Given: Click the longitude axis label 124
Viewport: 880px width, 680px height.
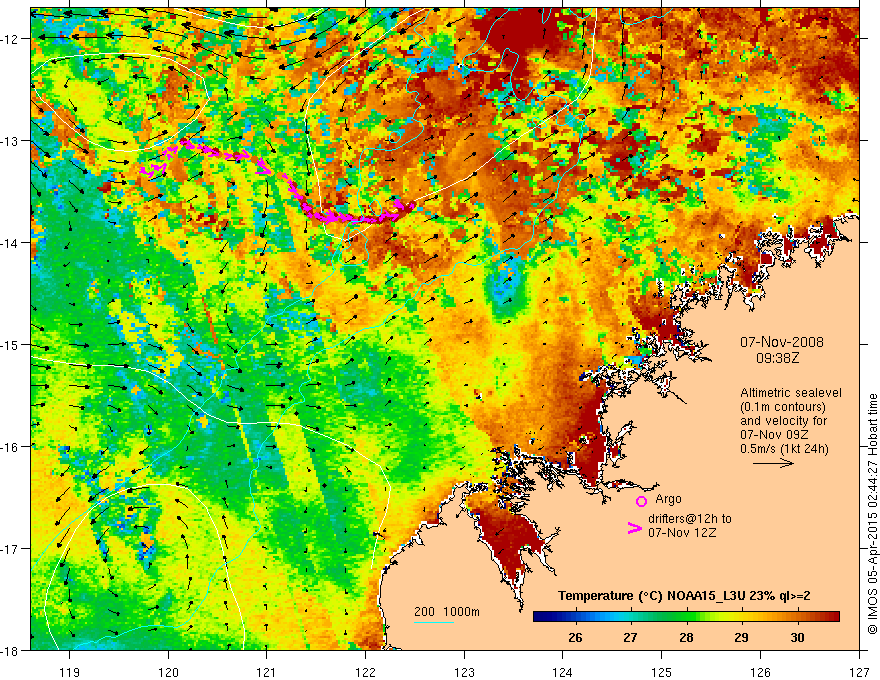Looking at the screenshot, I should click(x=563, y=672).
